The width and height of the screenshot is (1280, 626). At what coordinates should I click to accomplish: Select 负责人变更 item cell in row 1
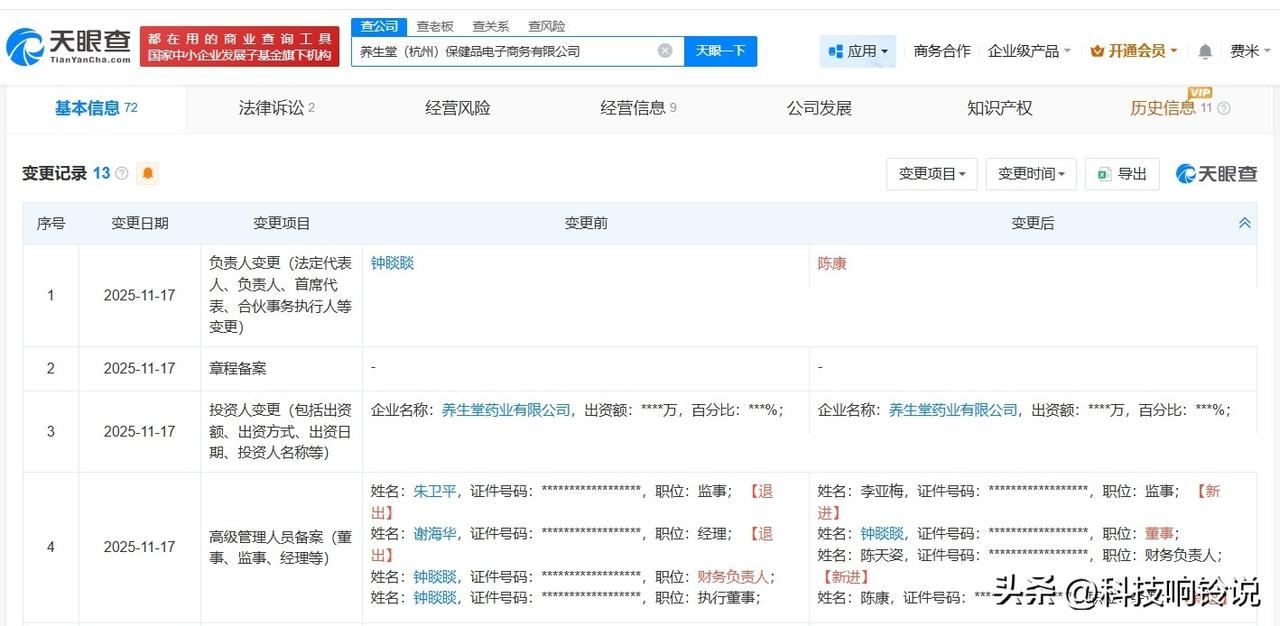coord(281,295)
